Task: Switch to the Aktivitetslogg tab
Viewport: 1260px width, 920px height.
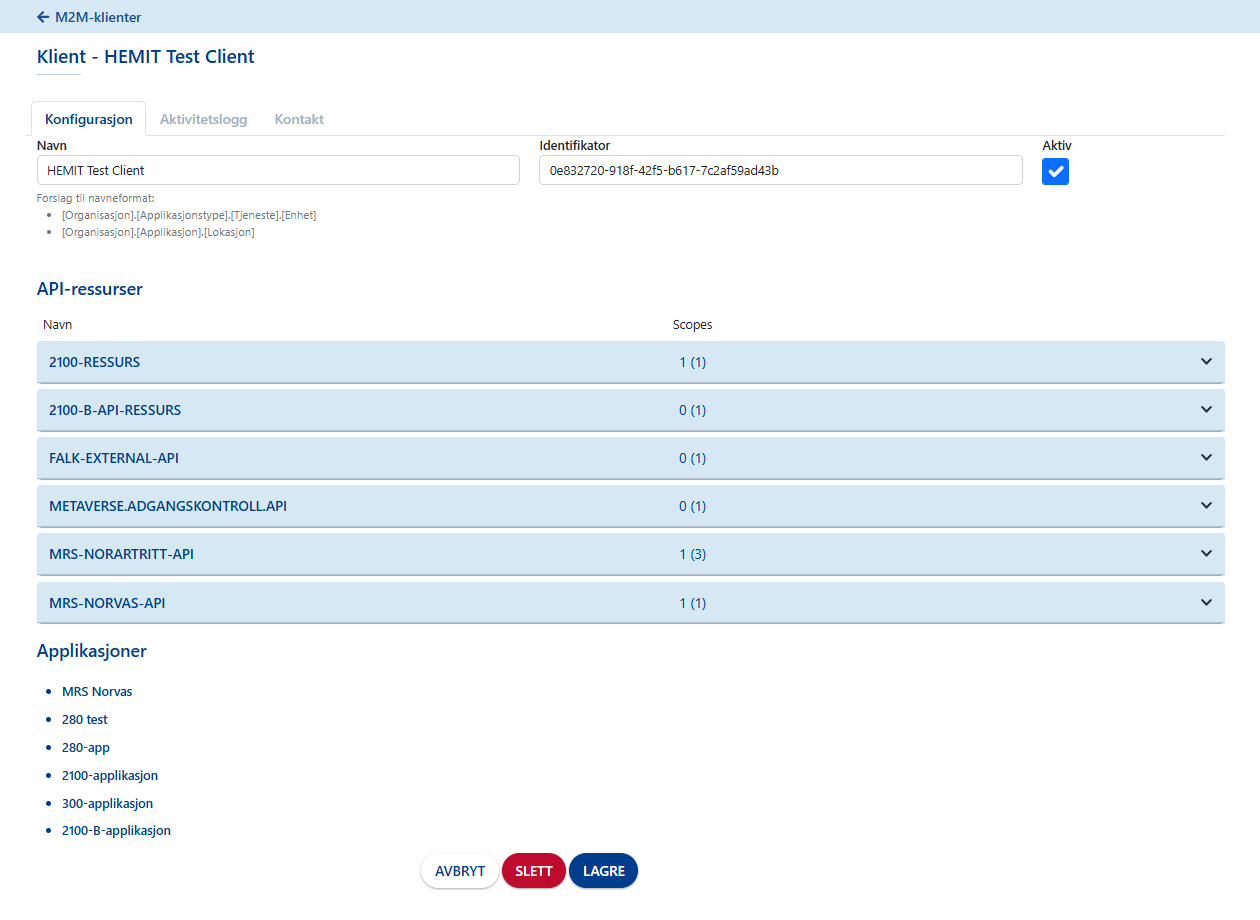Action: point(203,119)
